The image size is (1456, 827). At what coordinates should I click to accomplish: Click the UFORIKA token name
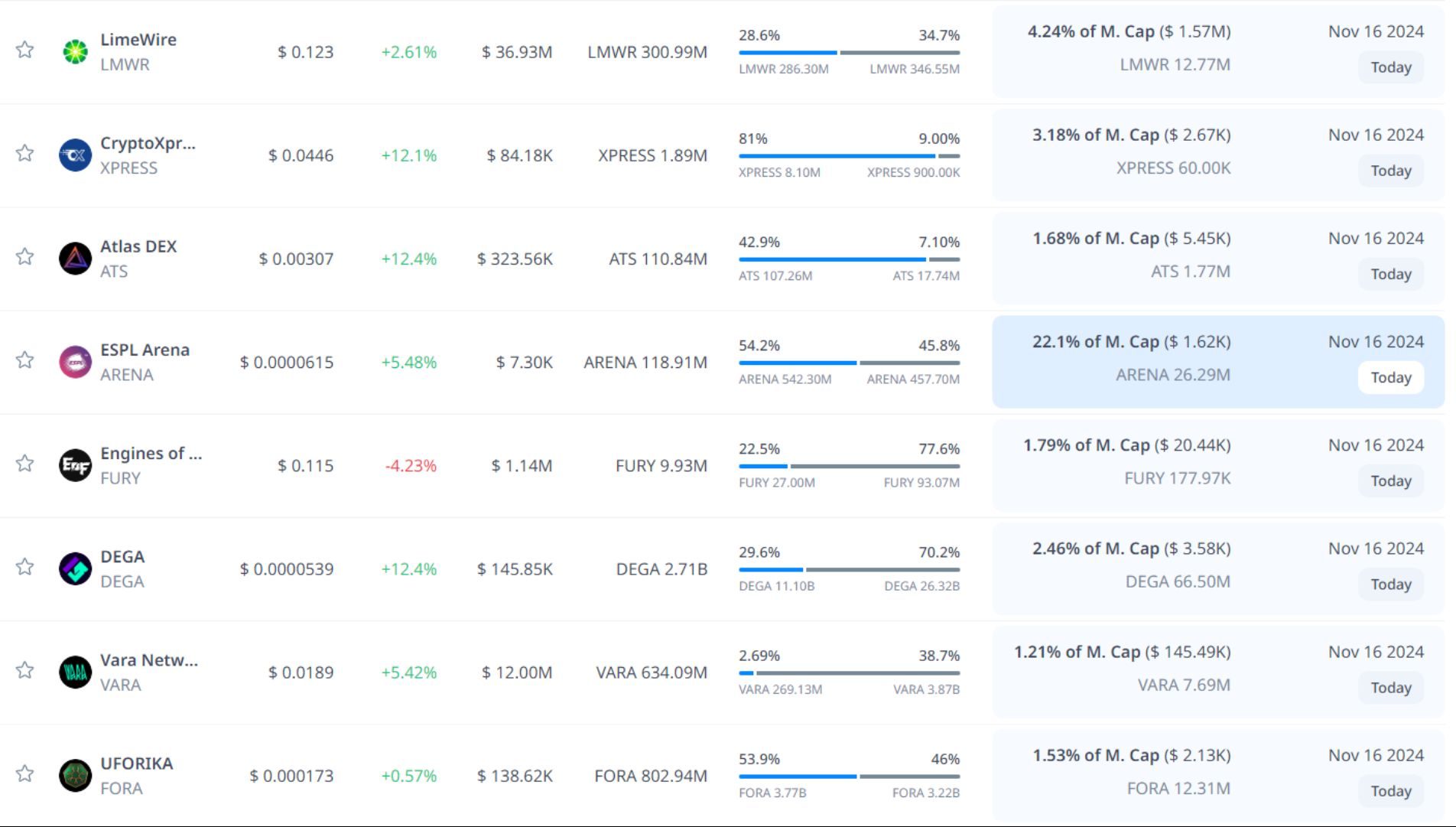[137, 764]
